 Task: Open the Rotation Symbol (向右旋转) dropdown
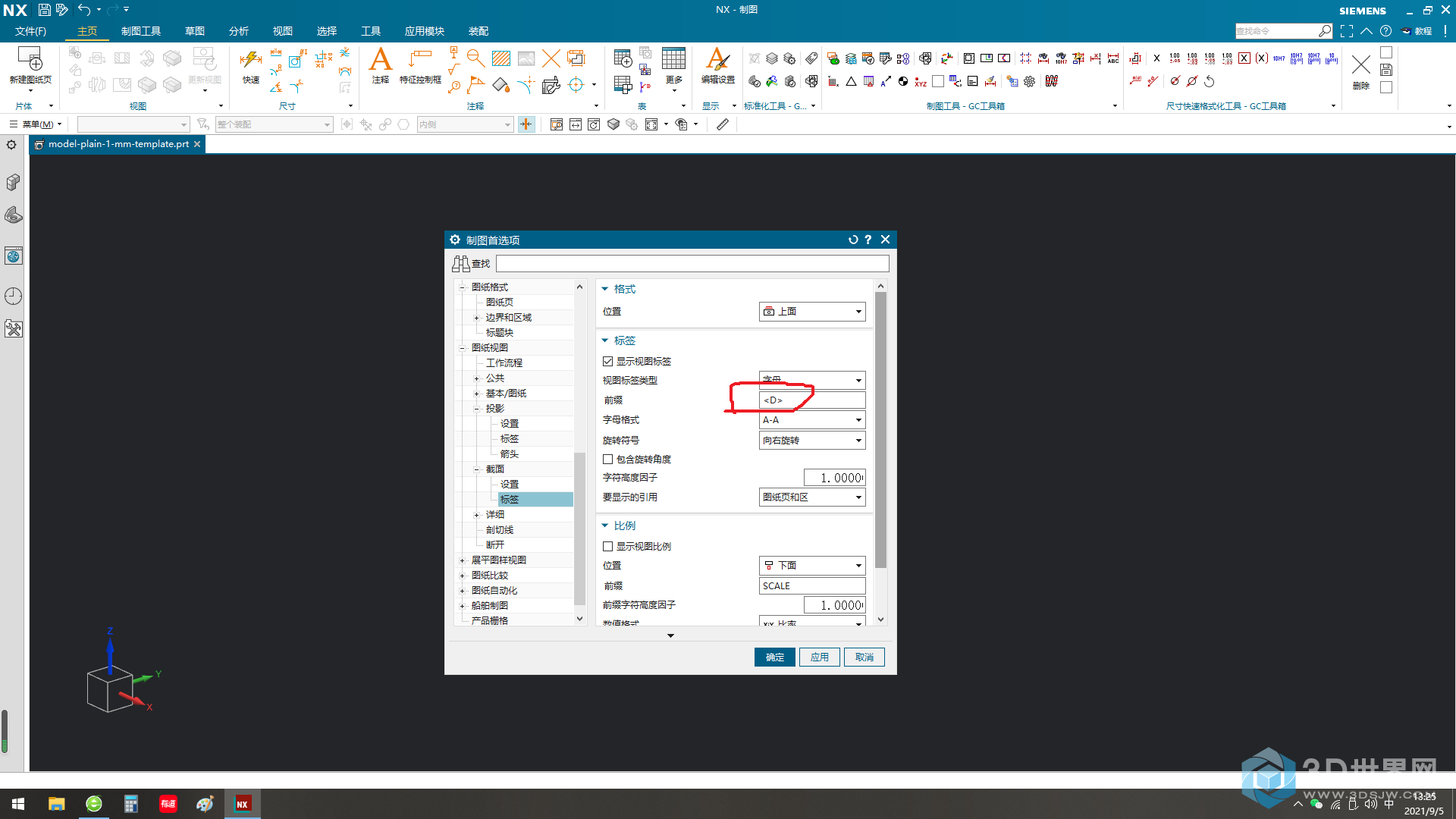(x=812, y=441)
